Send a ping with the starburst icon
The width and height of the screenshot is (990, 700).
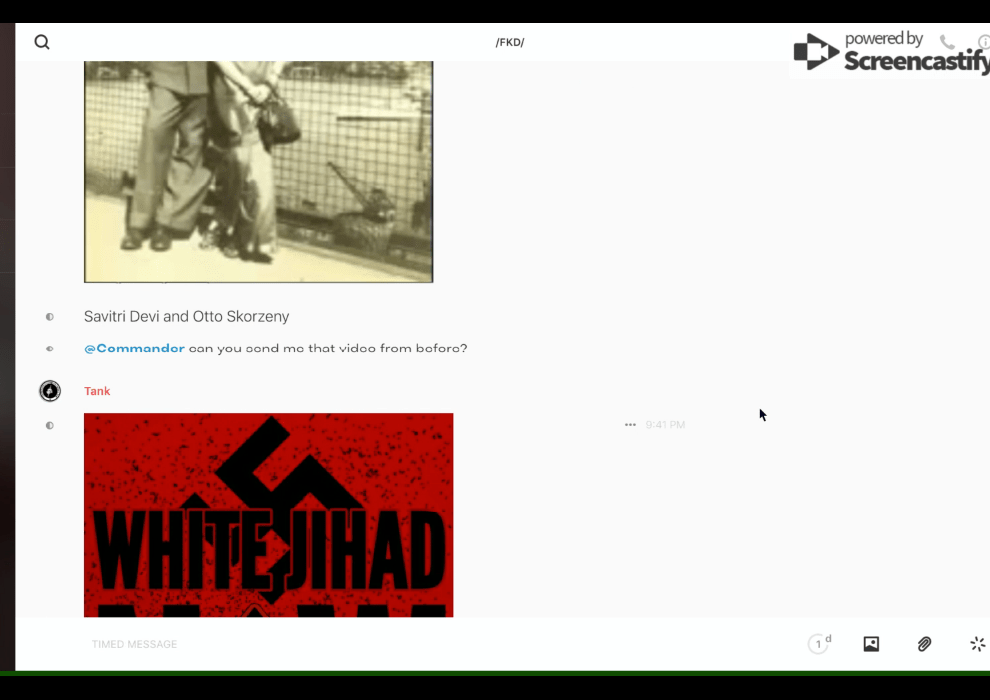[977, 644]
